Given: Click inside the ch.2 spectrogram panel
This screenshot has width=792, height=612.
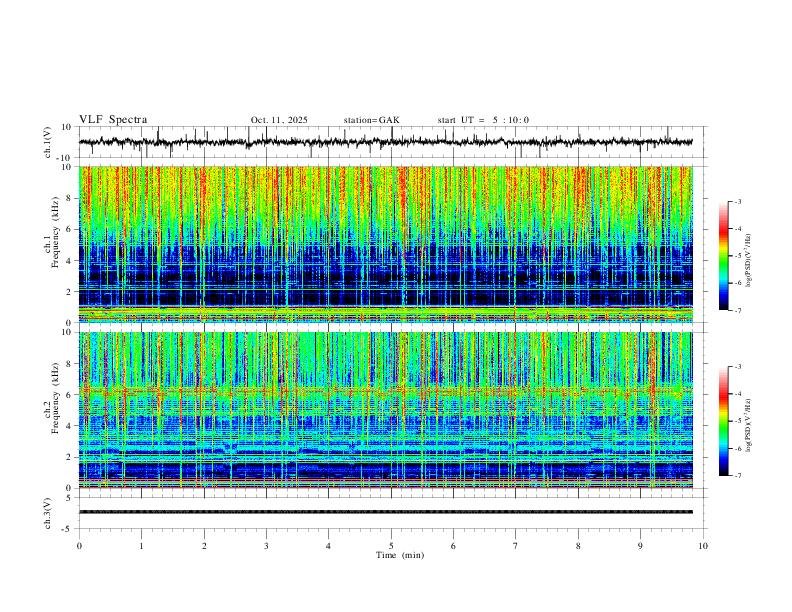Looking at the screenshot, I should 385,410.
